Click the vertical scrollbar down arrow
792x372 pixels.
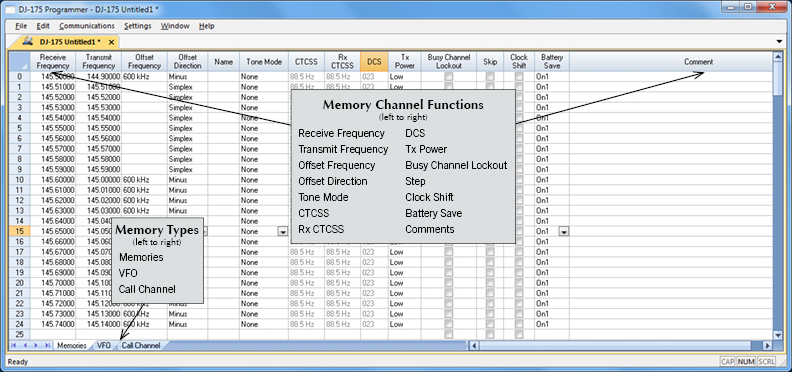tap(778, 335)
